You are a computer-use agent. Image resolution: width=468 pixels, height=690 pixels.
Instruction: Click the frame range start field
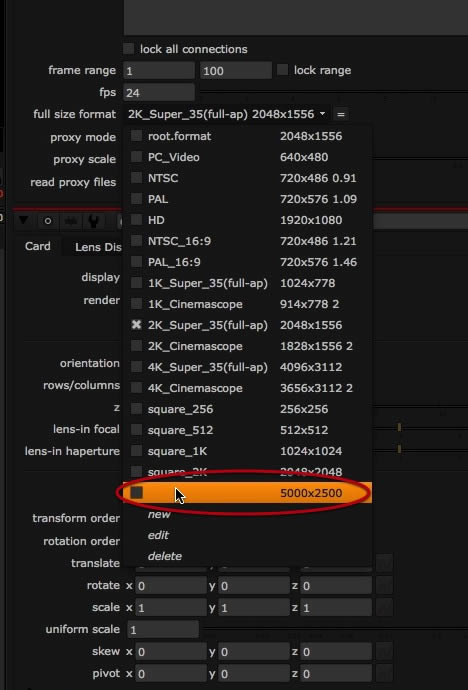point(159,70)
